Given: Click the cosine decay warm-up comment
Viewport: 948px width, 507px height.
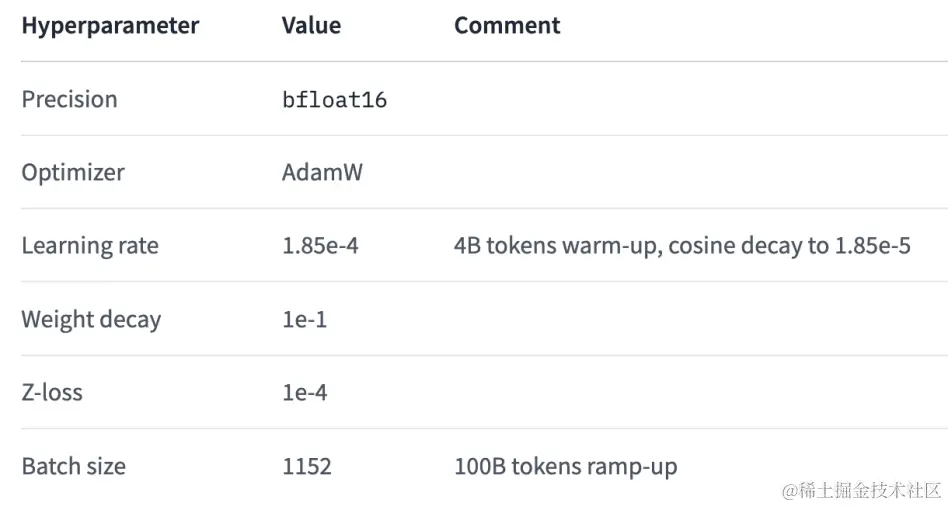Looking at the screenshot, I should pyautogui.click(x=682, y=246).
